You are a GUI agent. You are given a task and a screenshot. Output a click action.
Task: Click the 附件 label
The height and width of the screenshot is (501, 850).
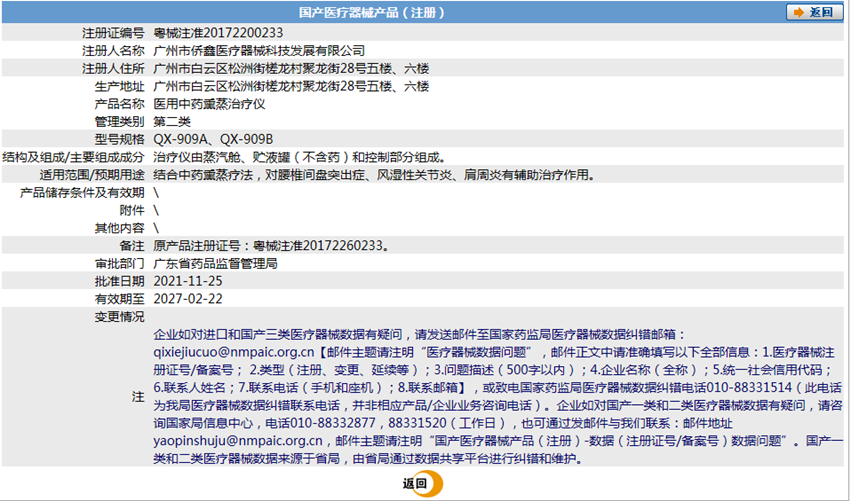pos(132,210)
